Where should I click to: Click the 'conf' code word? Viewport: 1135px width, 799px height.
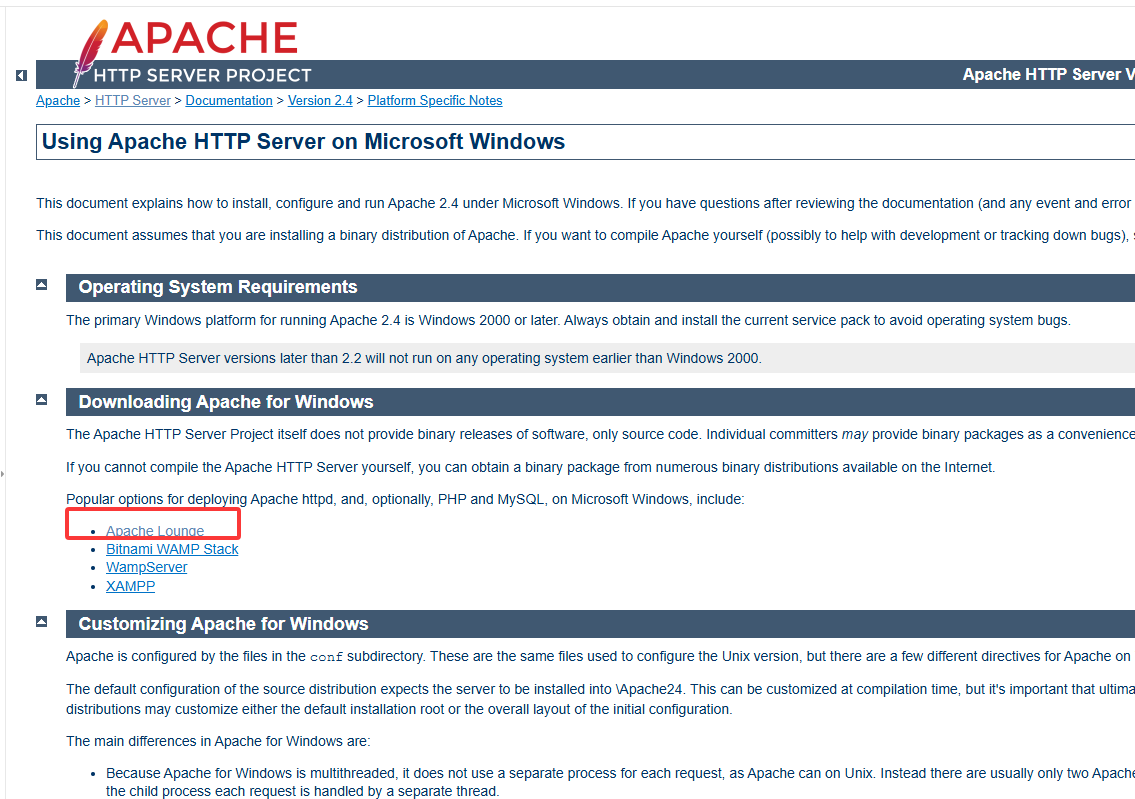326,657
